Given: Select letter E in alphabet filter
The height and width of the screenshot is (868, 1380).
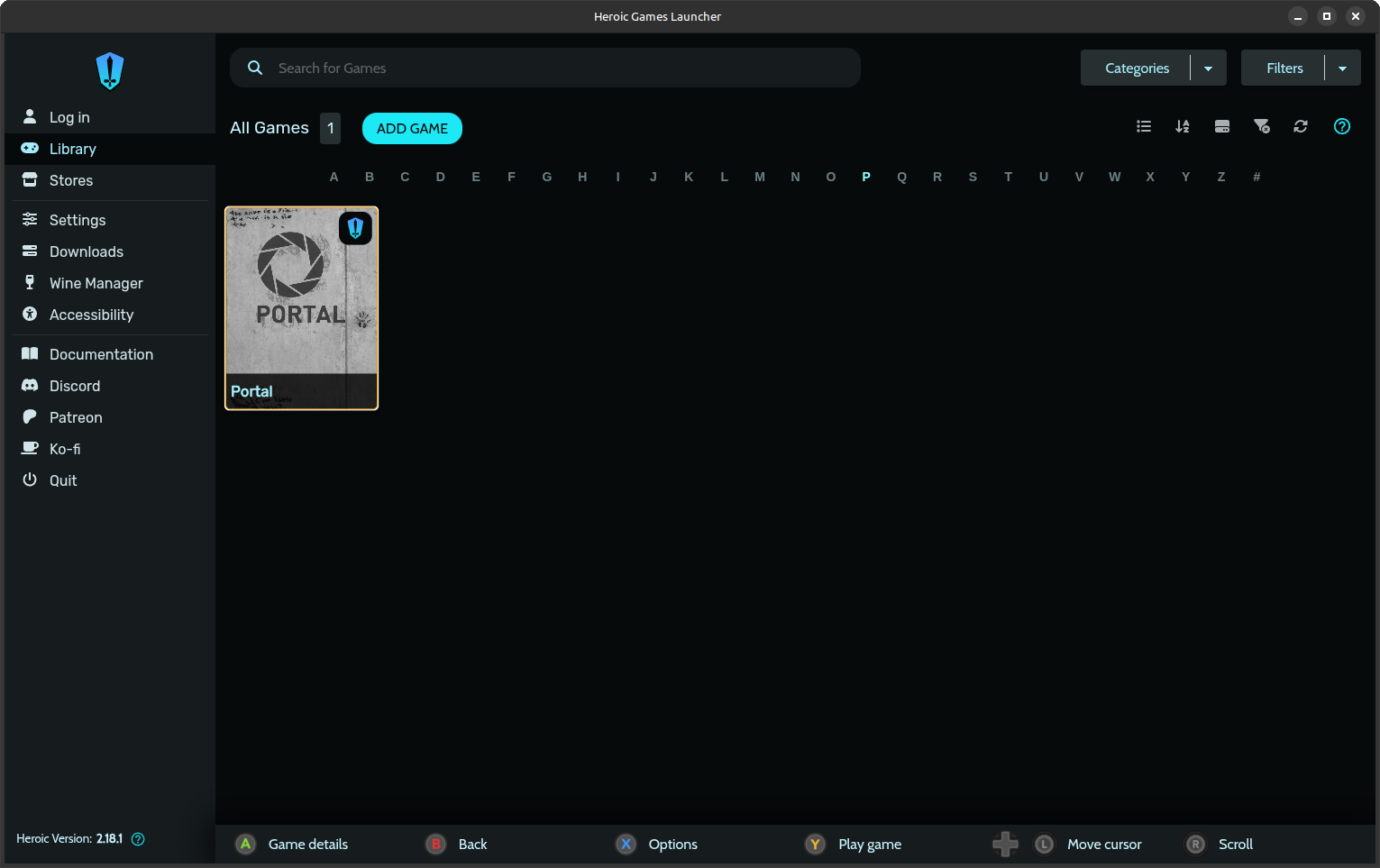Looking at the screenshot, I should (x=476, y=177).
